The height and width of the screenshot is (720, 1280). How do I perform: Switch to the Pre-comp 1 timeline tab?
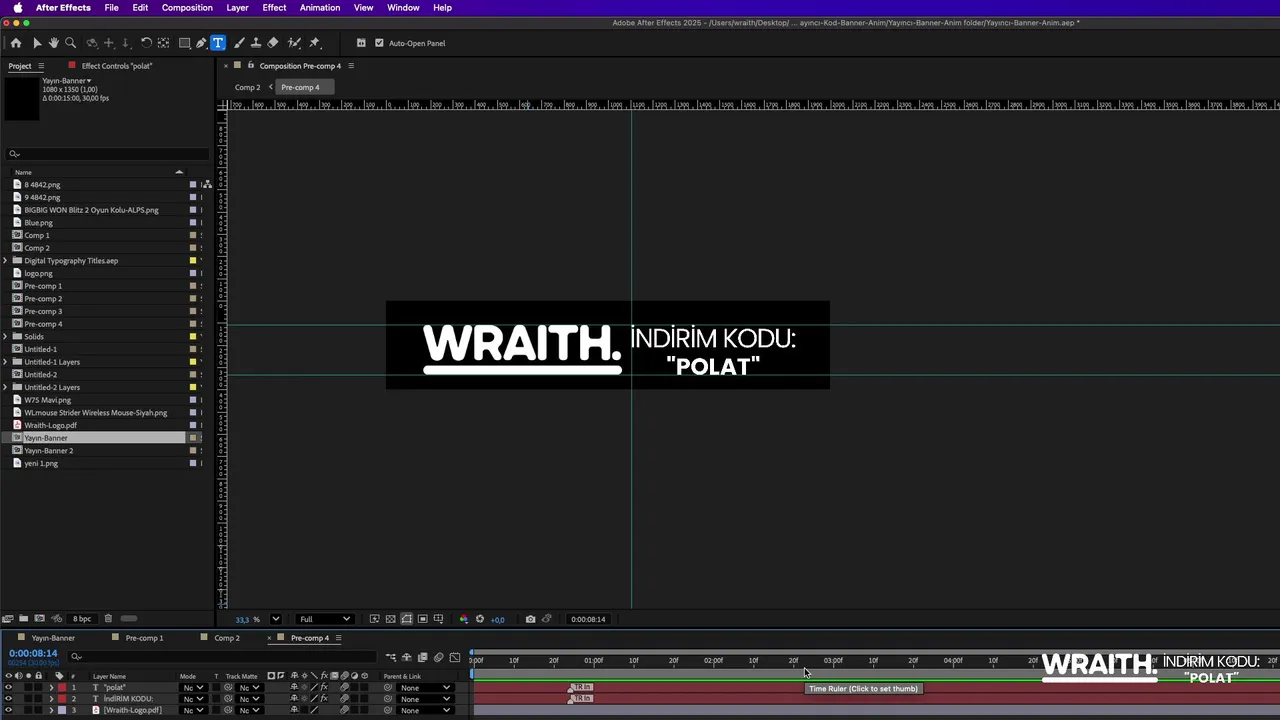[144, 638]
